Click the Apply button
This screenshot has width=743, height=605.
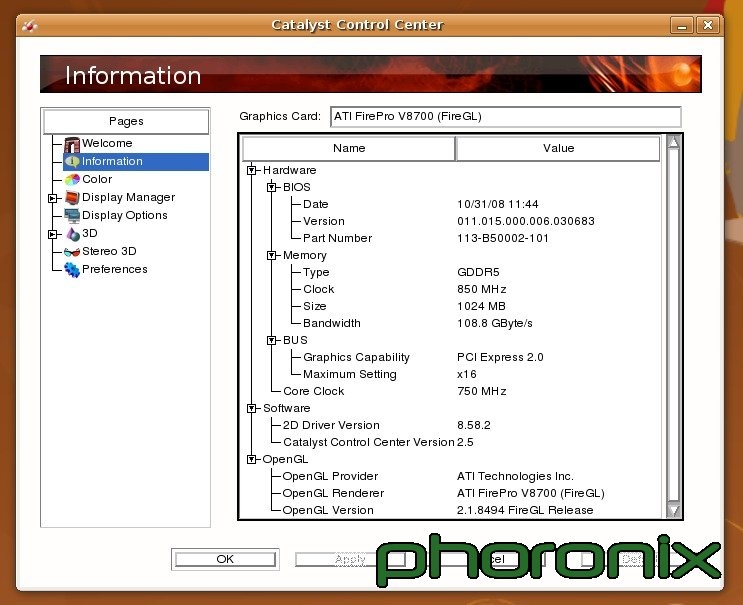pos(350,559)
